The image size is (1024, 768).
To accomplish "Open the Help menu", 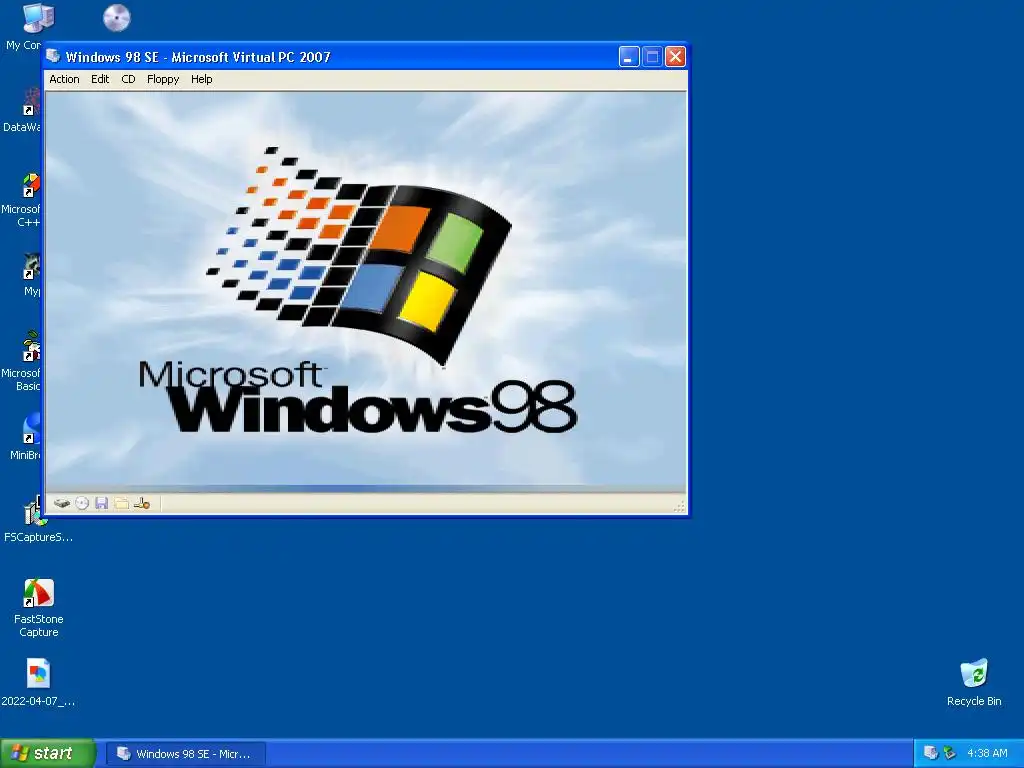I will coord(201,79).
